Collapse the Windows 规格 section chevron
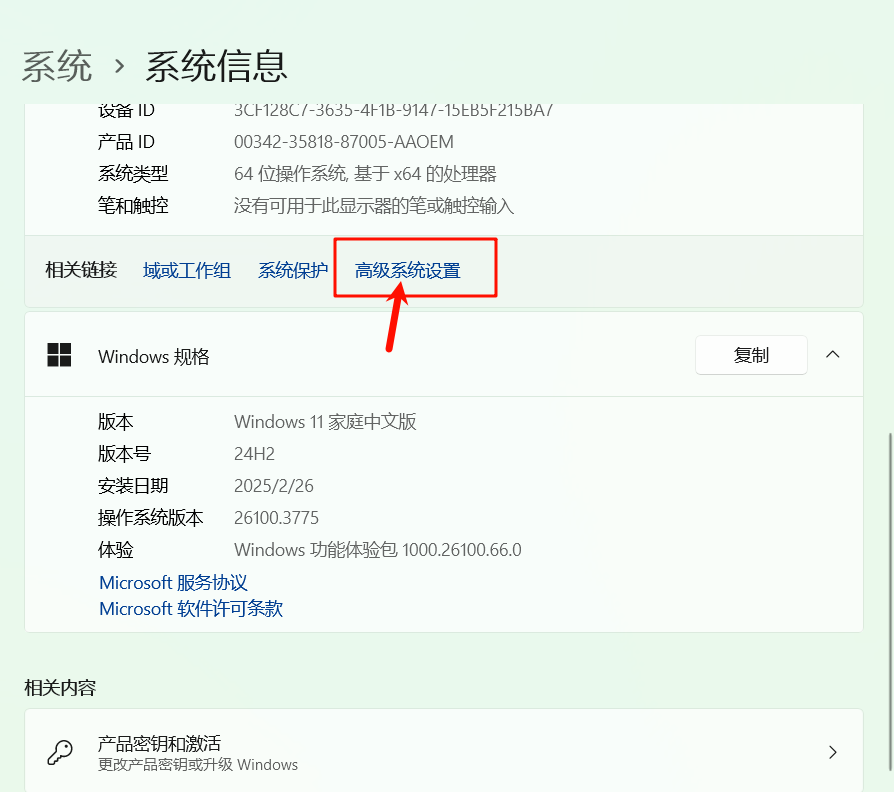Screen dimensions: 894x792 [x=832, y=355]
